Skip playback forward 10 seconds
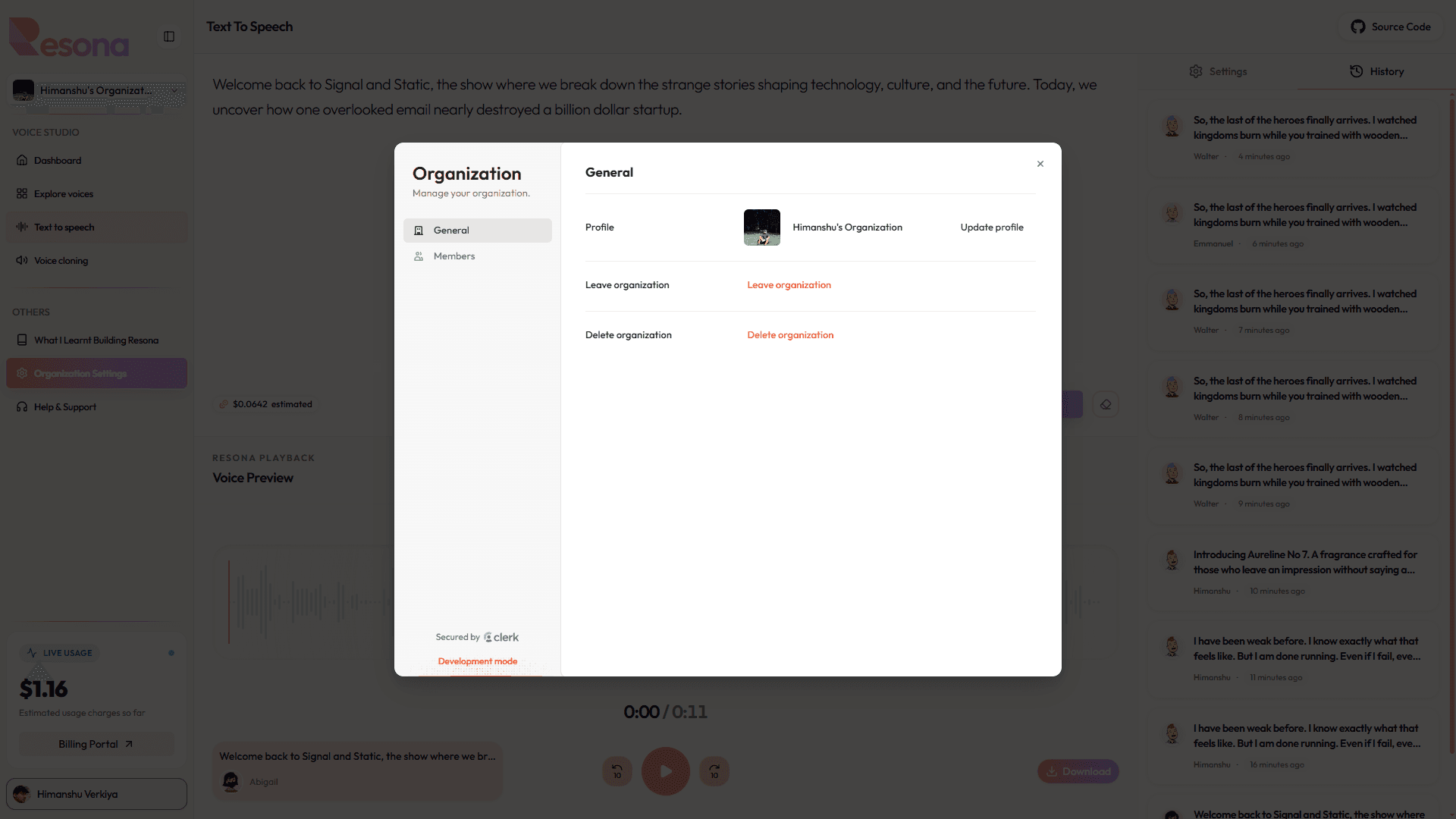The image size is (1456, 819). (x=714, y=771)
